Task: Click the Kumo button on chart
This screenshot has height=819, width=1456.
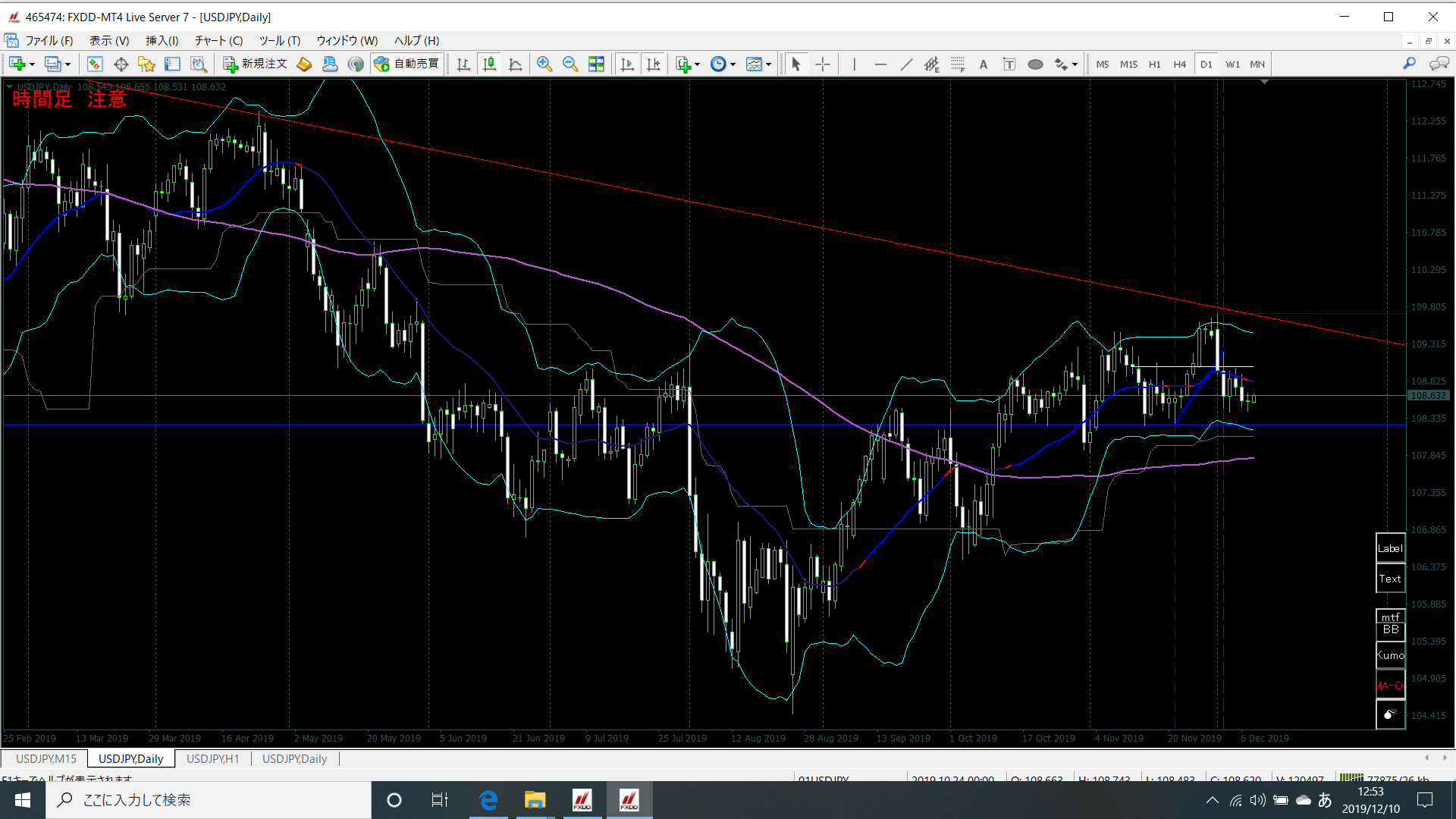Action: pos(1390,655)
